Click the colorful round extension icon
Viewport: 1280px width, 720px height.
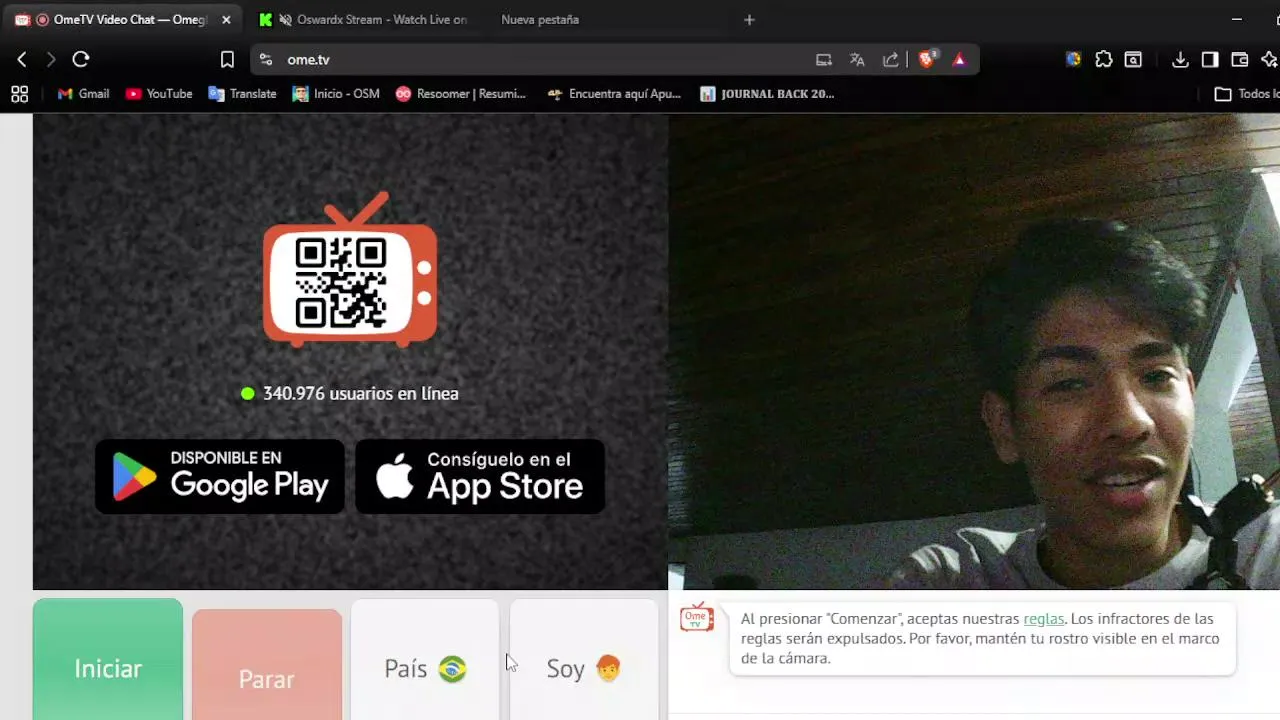pyautogui.click(x=1073, y=60)
